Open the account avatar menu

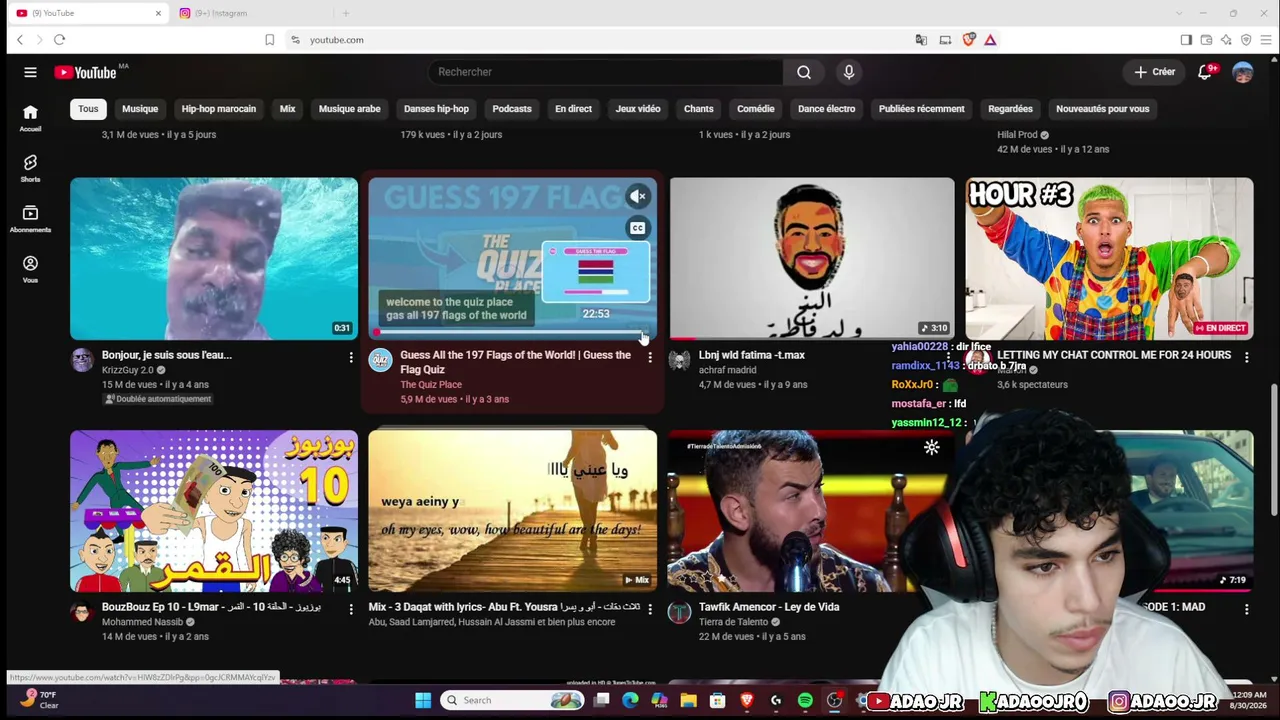1243,72
